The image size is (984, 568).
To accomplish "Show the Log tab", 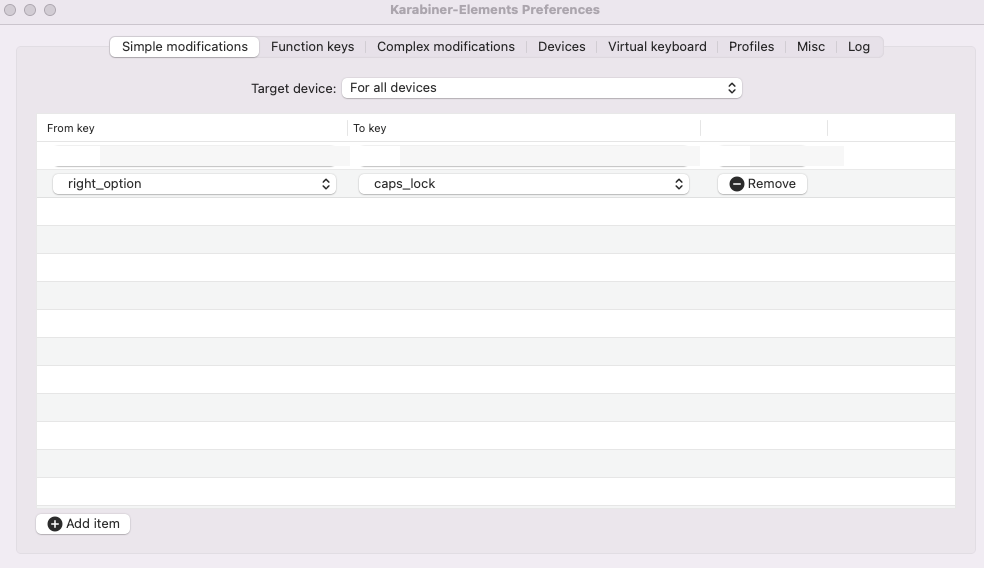I will [x=858, y=47].
